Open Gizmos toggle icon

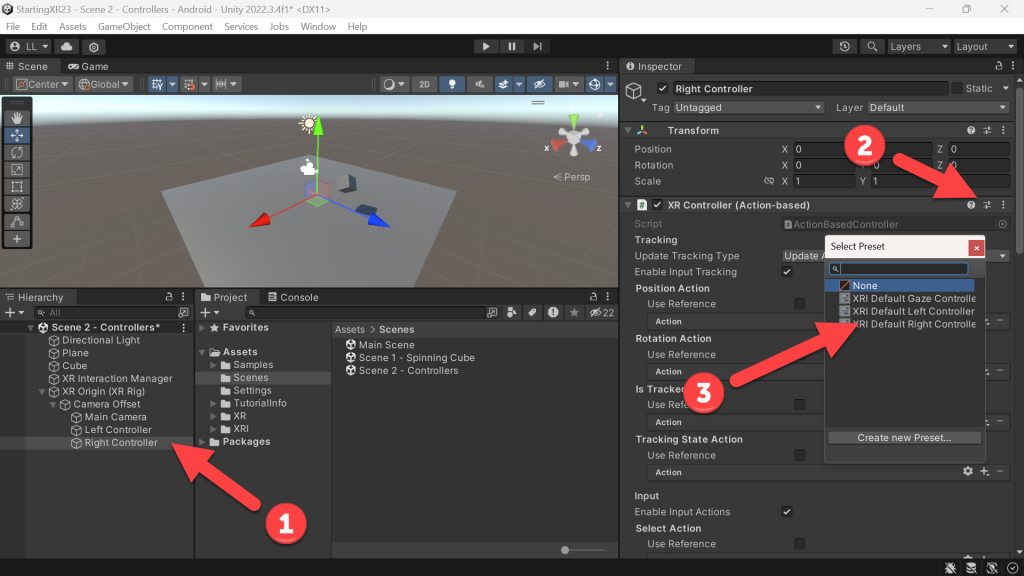(x=594, y=84)
